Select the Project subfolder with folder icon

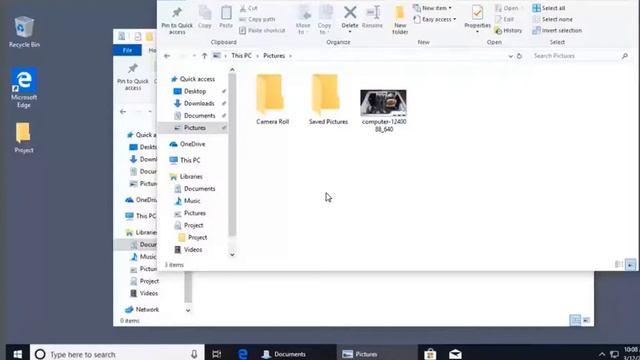193,238
